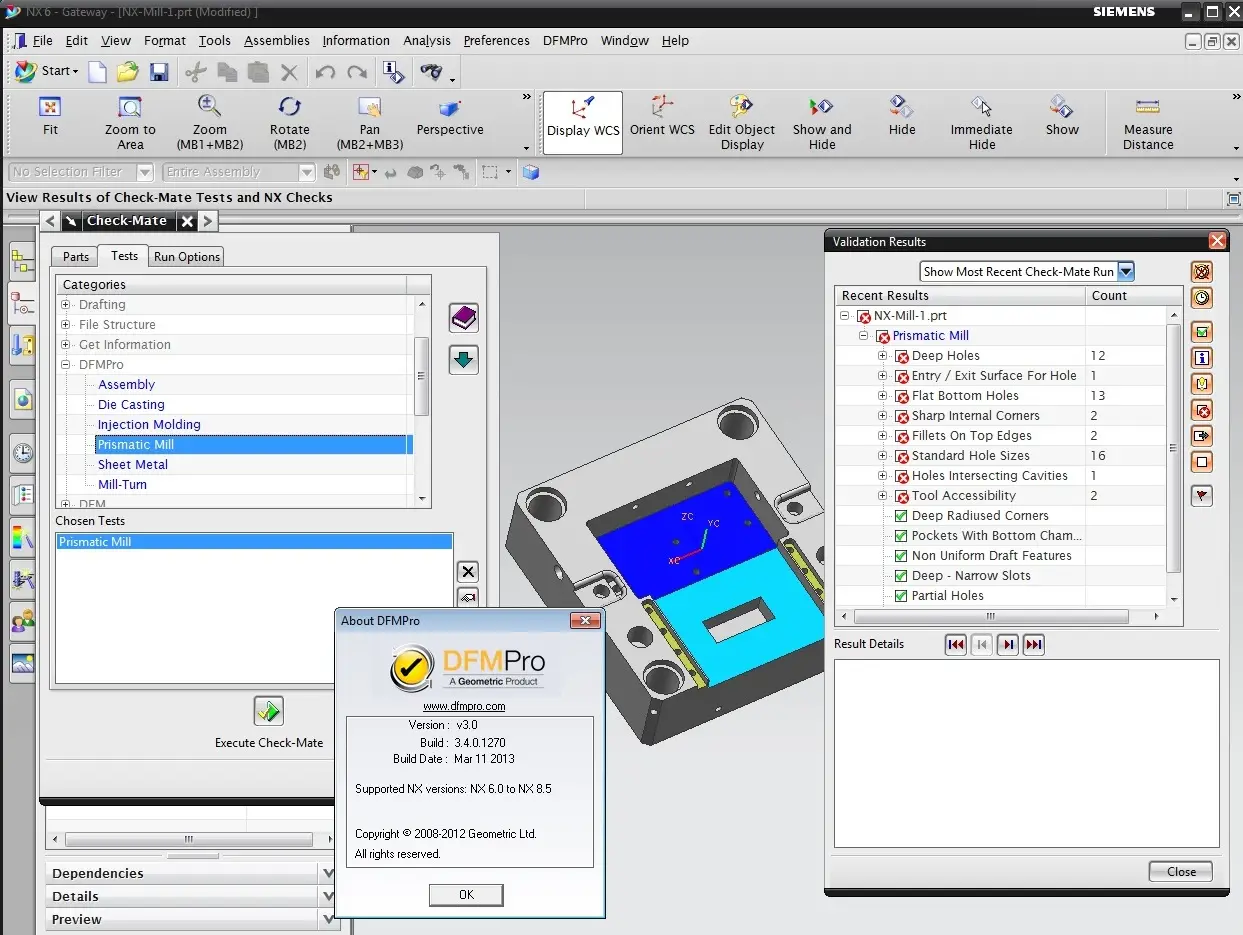Click the Open folder icon
The height and width of the screenshot is (935, 1243).
[127, 71]
